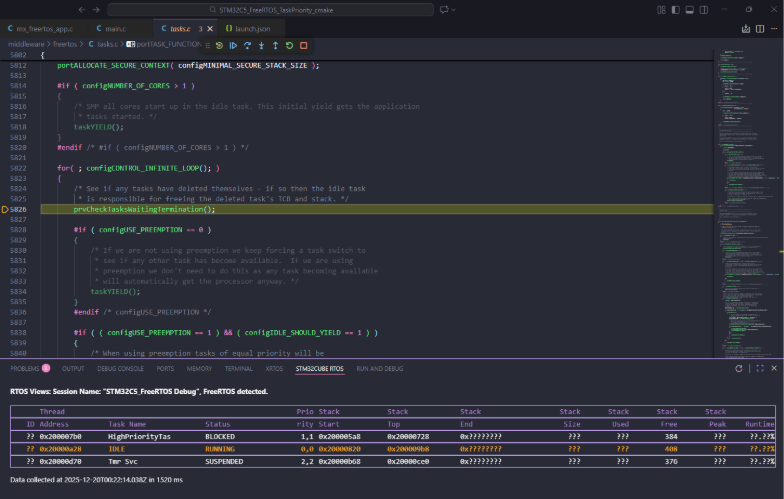Refresh the STM32Cube RTOS view
784x499 pixels.
pyautogui.click(x=740, y=369)
